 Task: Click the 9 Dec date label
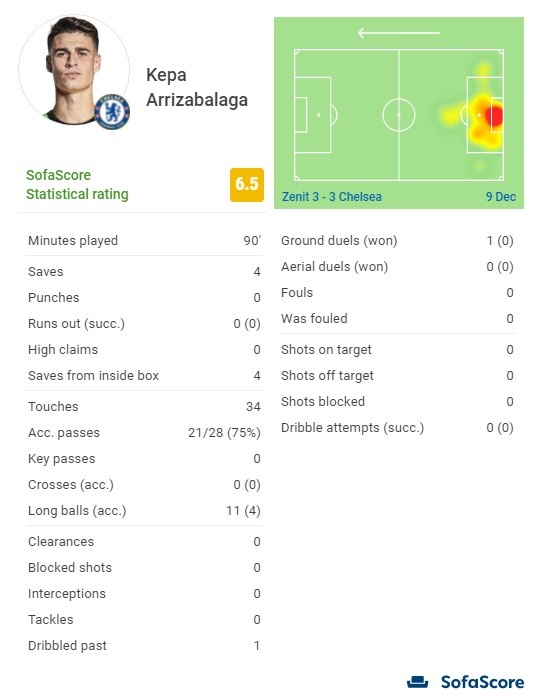501,197
